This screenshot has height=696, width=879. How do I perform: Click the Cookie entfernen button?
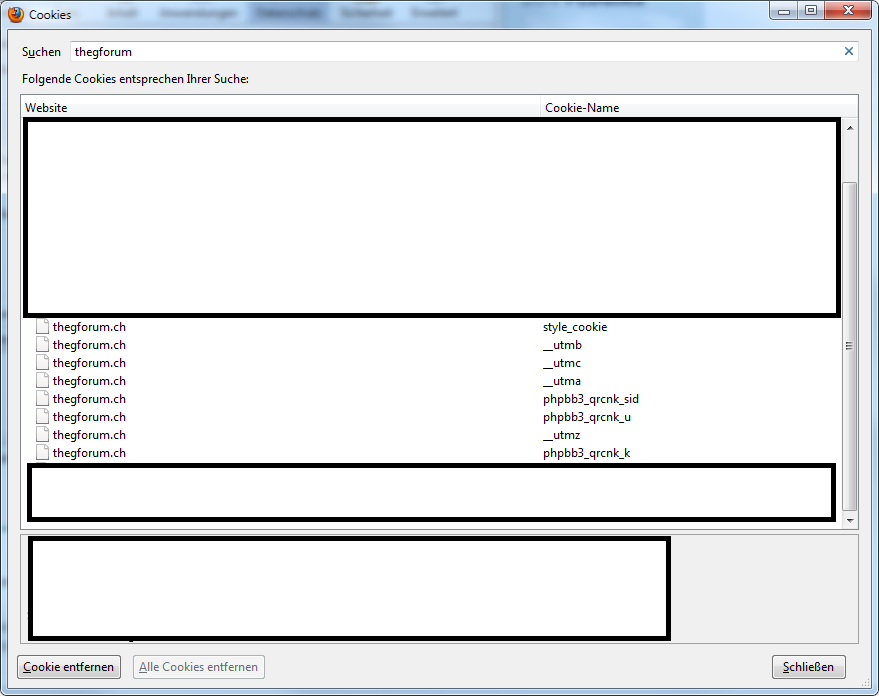click(69, 667)
